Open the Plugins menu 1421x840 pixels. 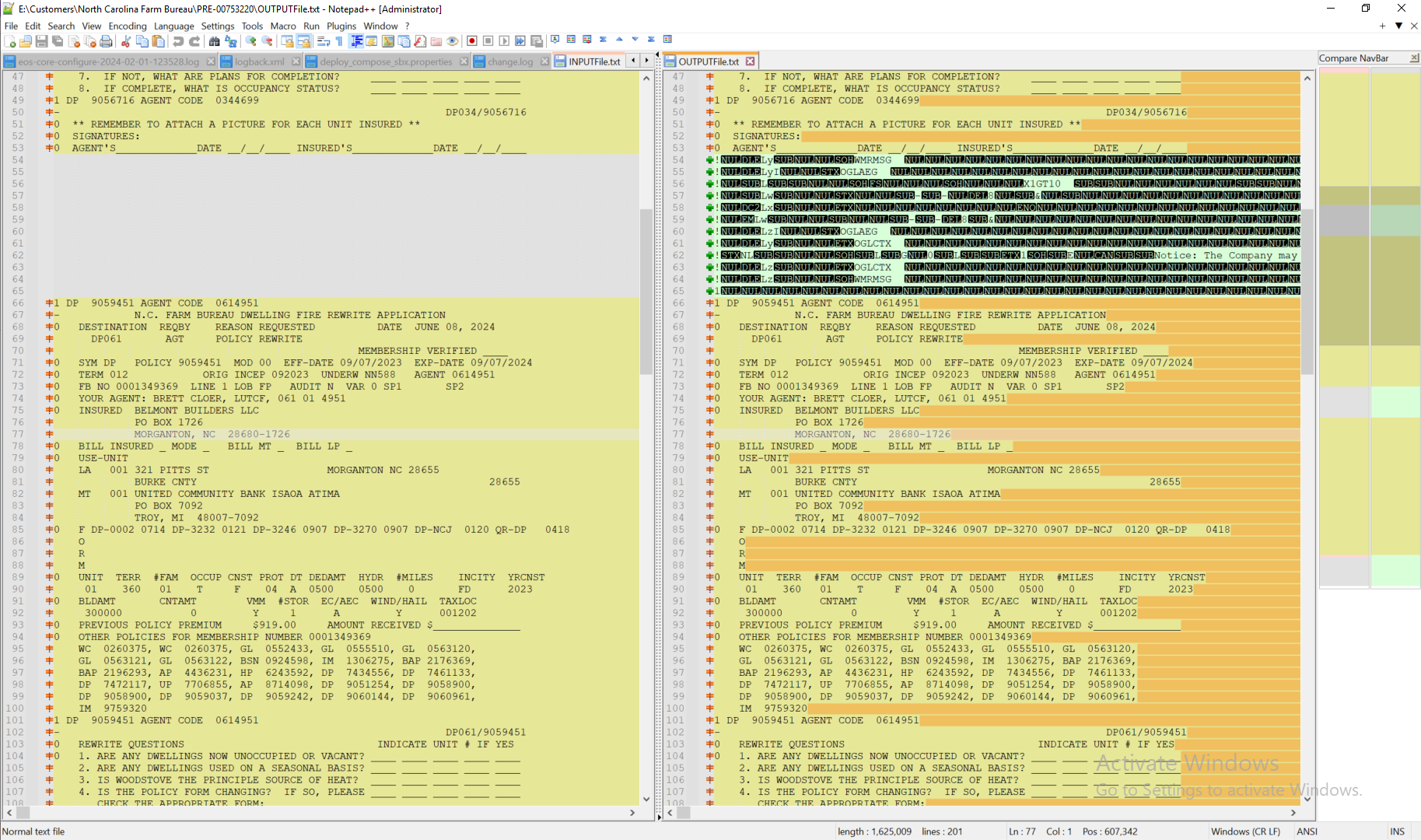coord(341,26)
